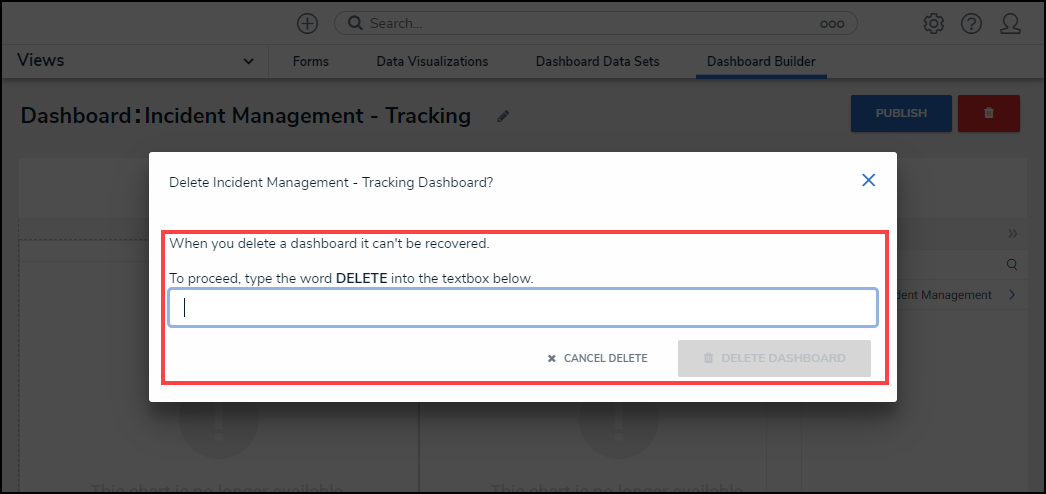This screenshot has width=1046, height=494.
Task: Click the Delete Dashboard button
Action: (774, 358)
